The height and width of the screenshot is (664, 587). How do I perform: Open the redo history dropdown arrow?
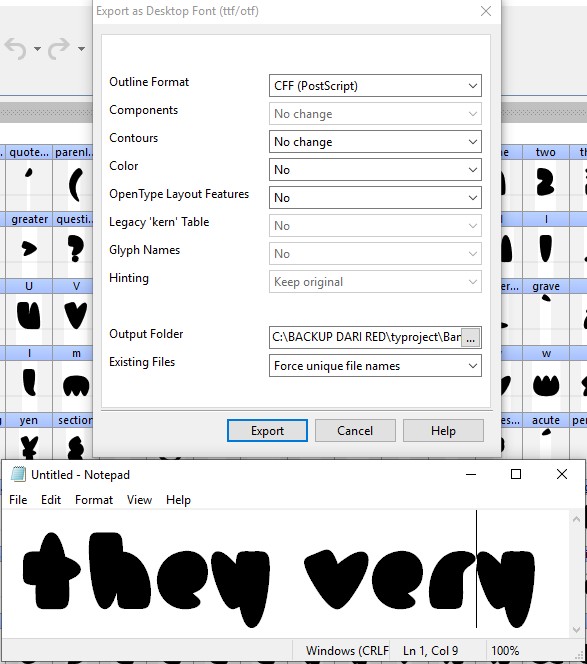click(81, 49)
